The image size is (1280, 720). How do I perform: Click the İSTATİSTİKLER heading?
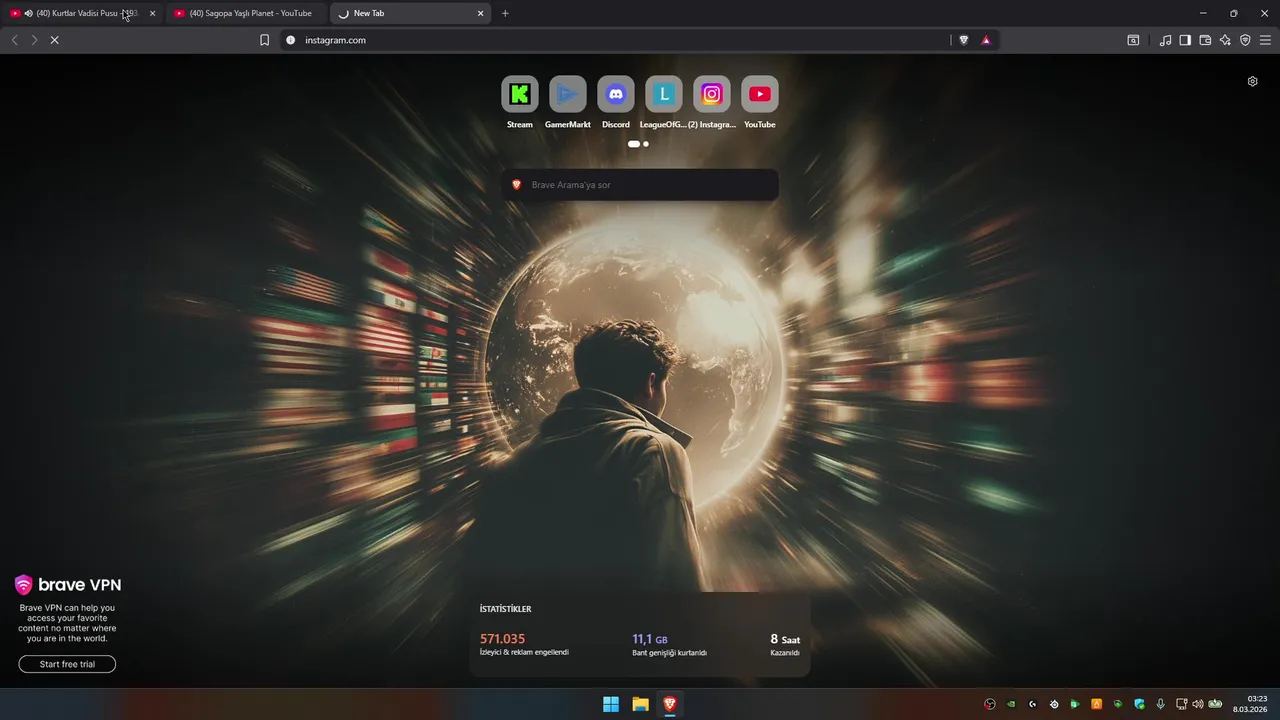[x=505, y=609]
